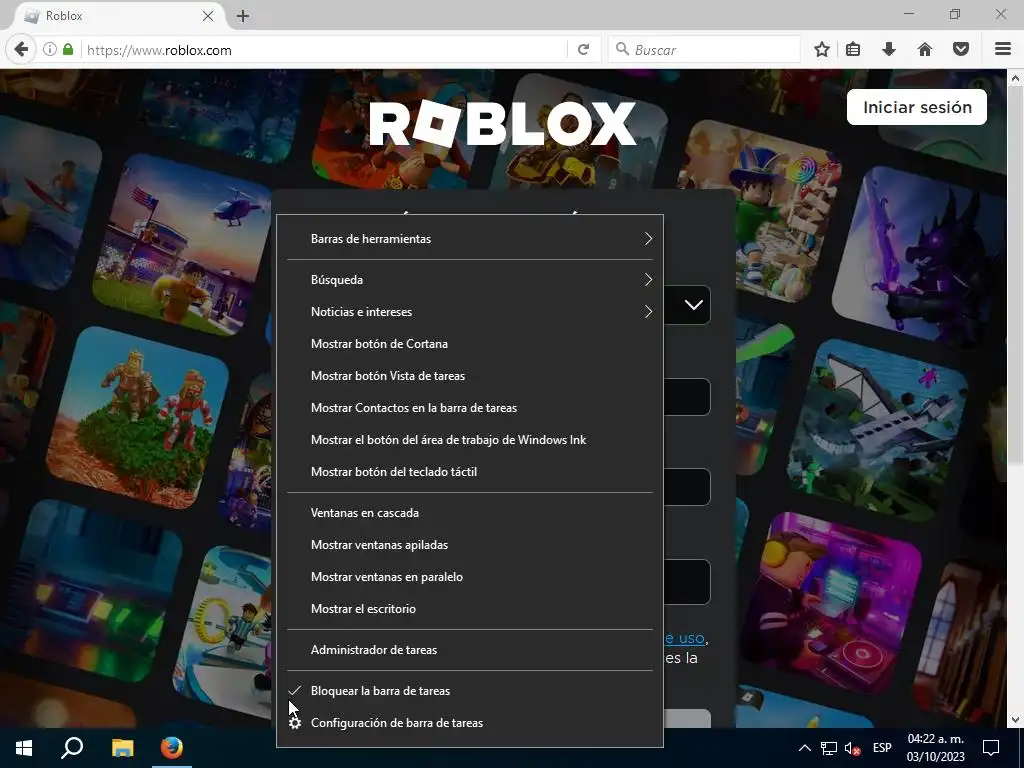Open Noticias e intereses submenu

(x=470, y=312)
